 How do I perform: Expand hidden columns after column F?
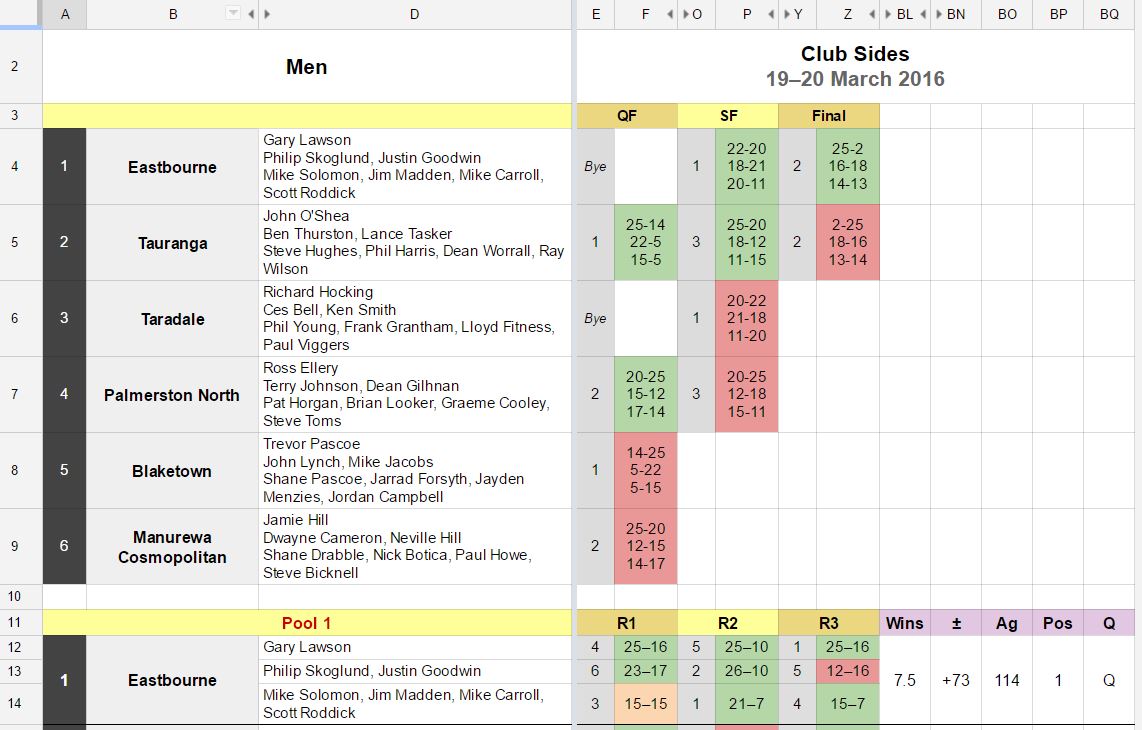pyautogui.click(x=670, y=14)
